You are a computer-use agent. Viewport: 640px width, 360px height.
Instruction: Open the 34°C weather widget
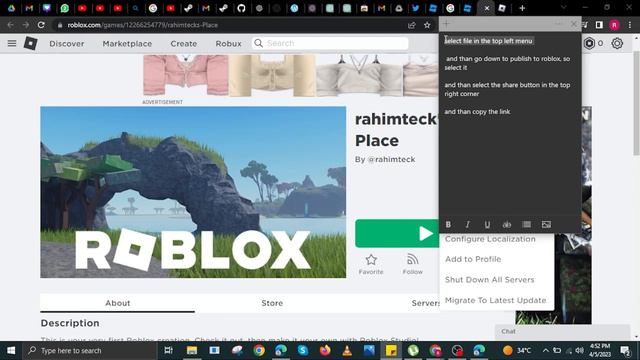[x=517, y=351]
